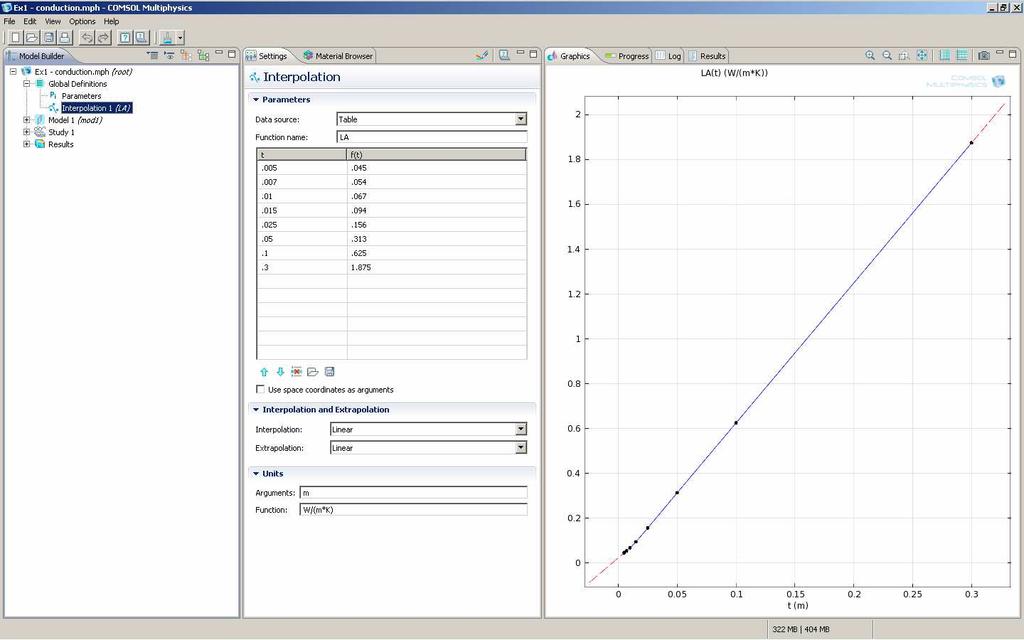Click the Save toolbar icon
1024x640 pixels.
point(48,37)
